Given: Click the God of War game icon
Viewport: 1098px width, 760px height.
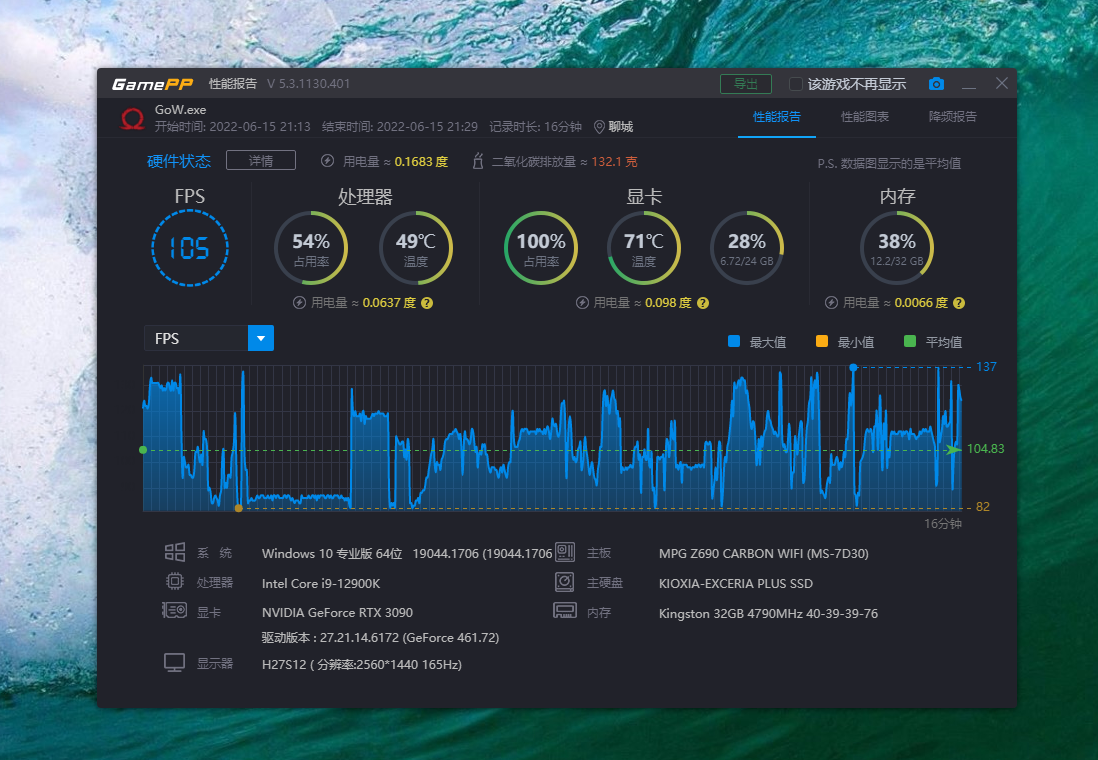Looking at the screenshot, I should (132, 118).
